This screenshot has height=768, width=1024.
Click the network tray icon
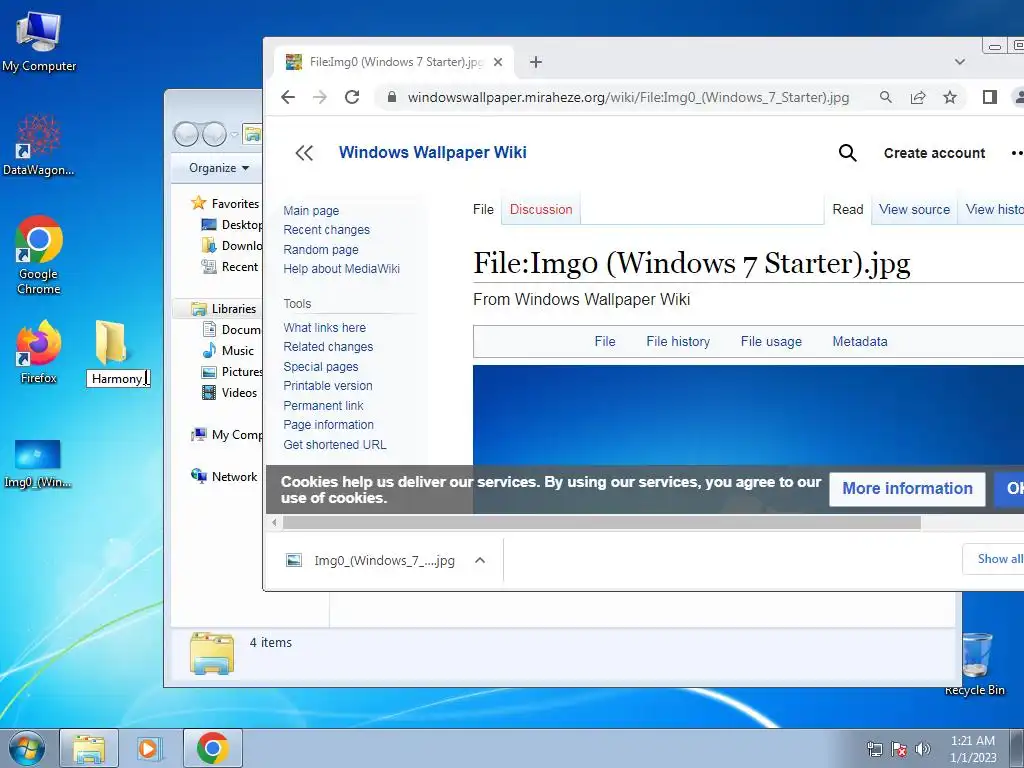coord(874,749)
